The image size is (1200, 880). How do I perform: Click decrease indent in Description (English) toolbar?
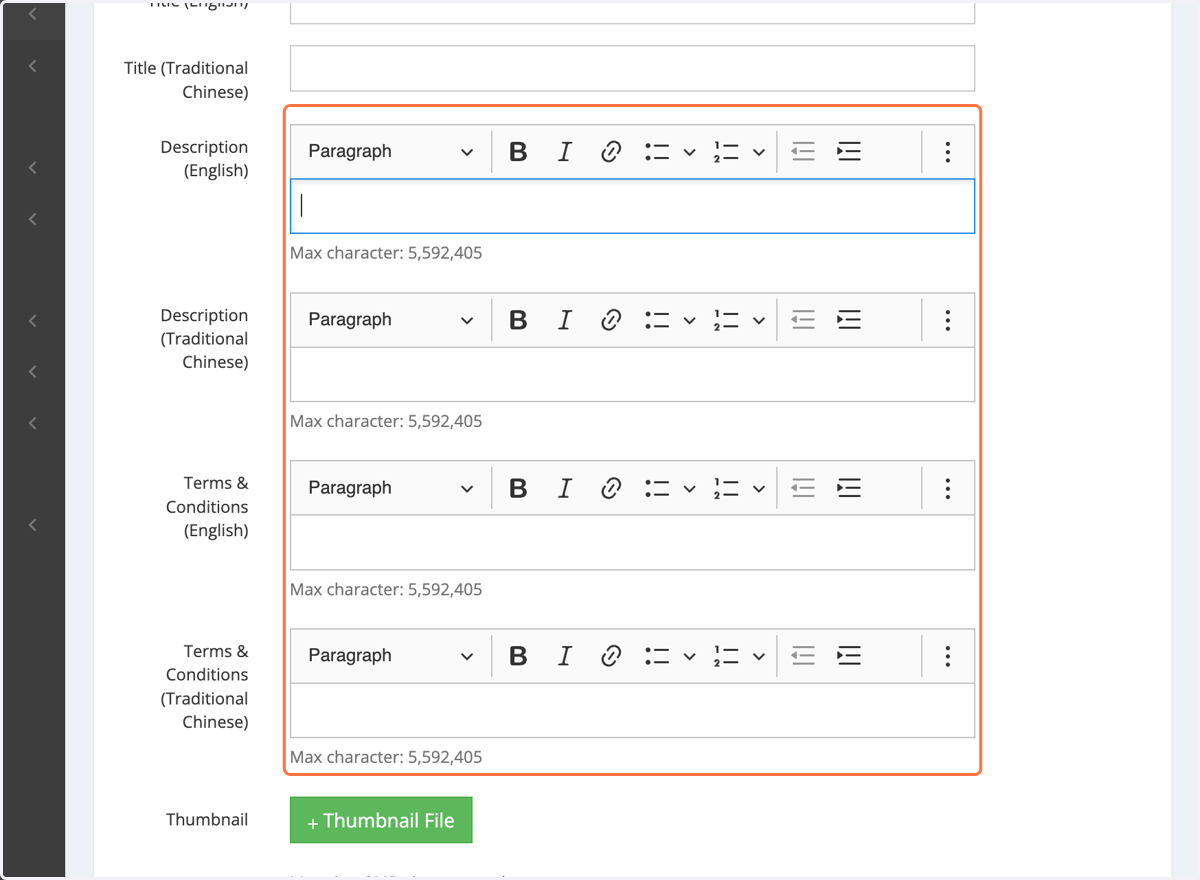point(803,152)
